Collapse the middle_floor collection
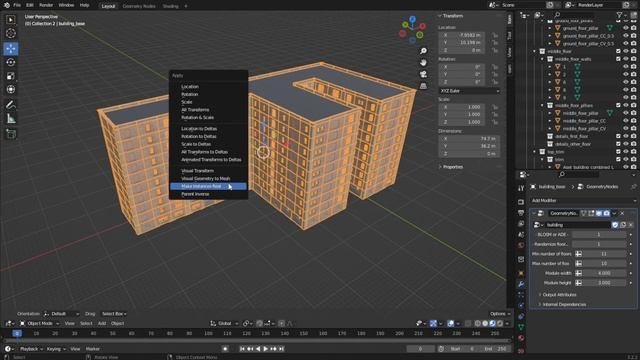The width and height of the screenshot is (640, 360). pos(535,51)
